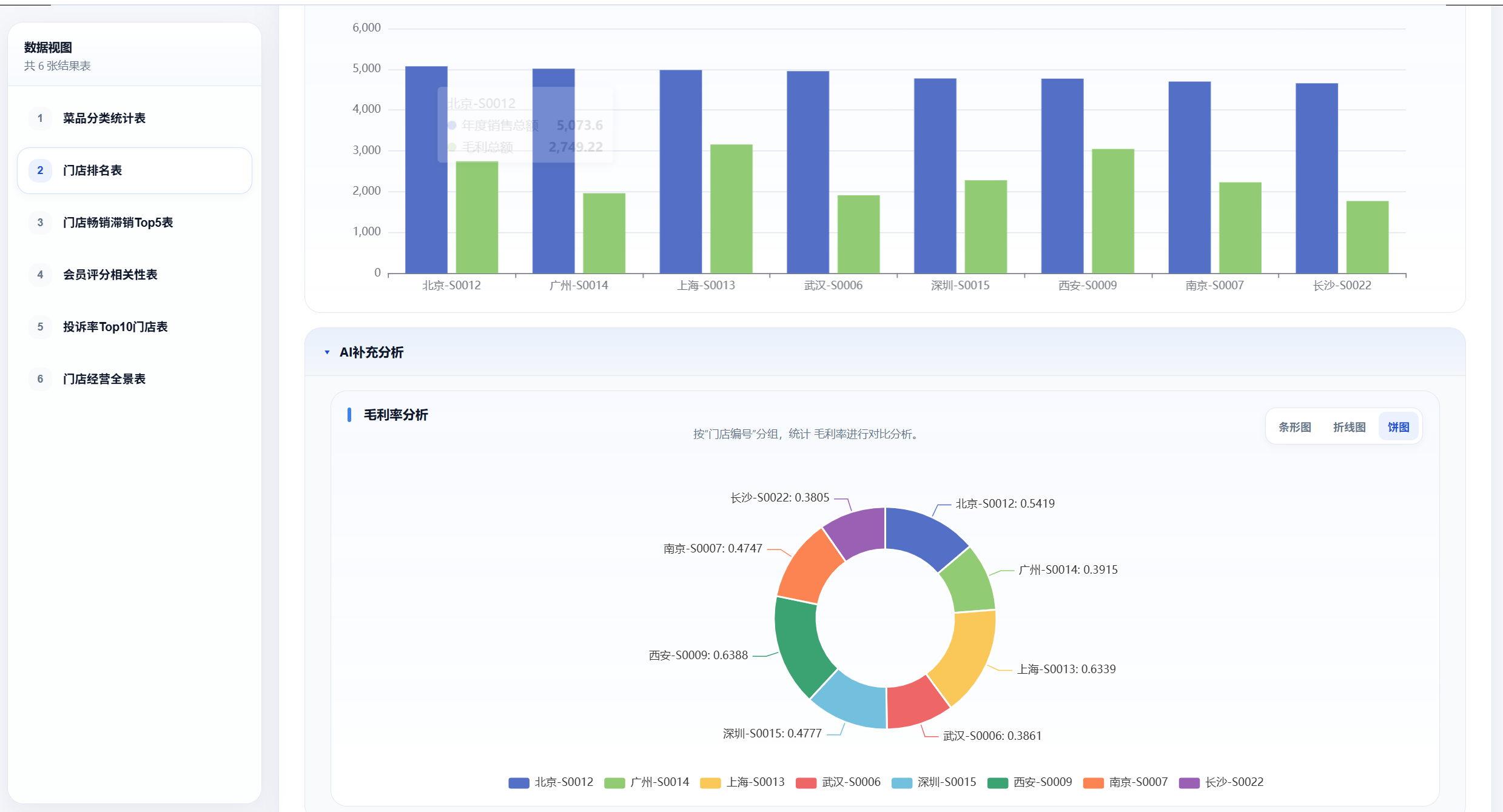Click 长沙-S0022 blue sales bar

[1317, 178]
